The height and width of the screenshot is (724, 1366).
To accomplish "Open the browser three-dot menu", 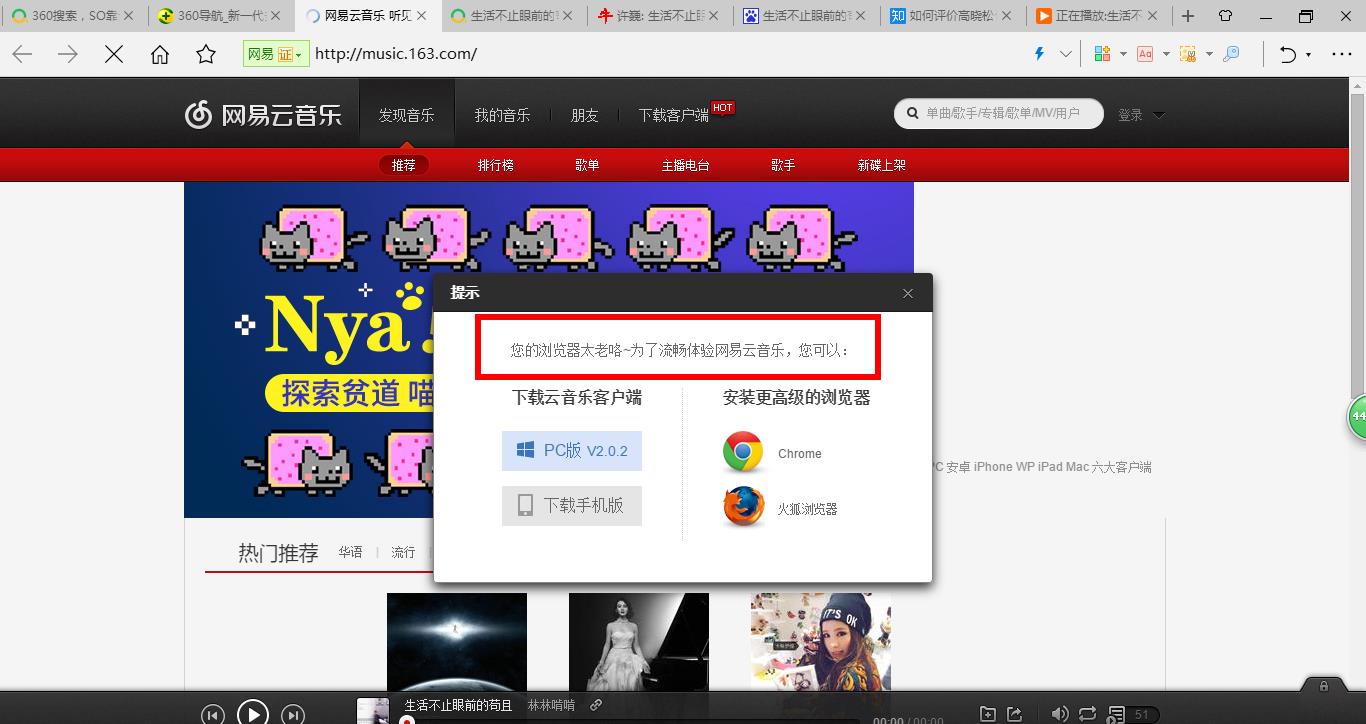I will tap(1342, 54).
